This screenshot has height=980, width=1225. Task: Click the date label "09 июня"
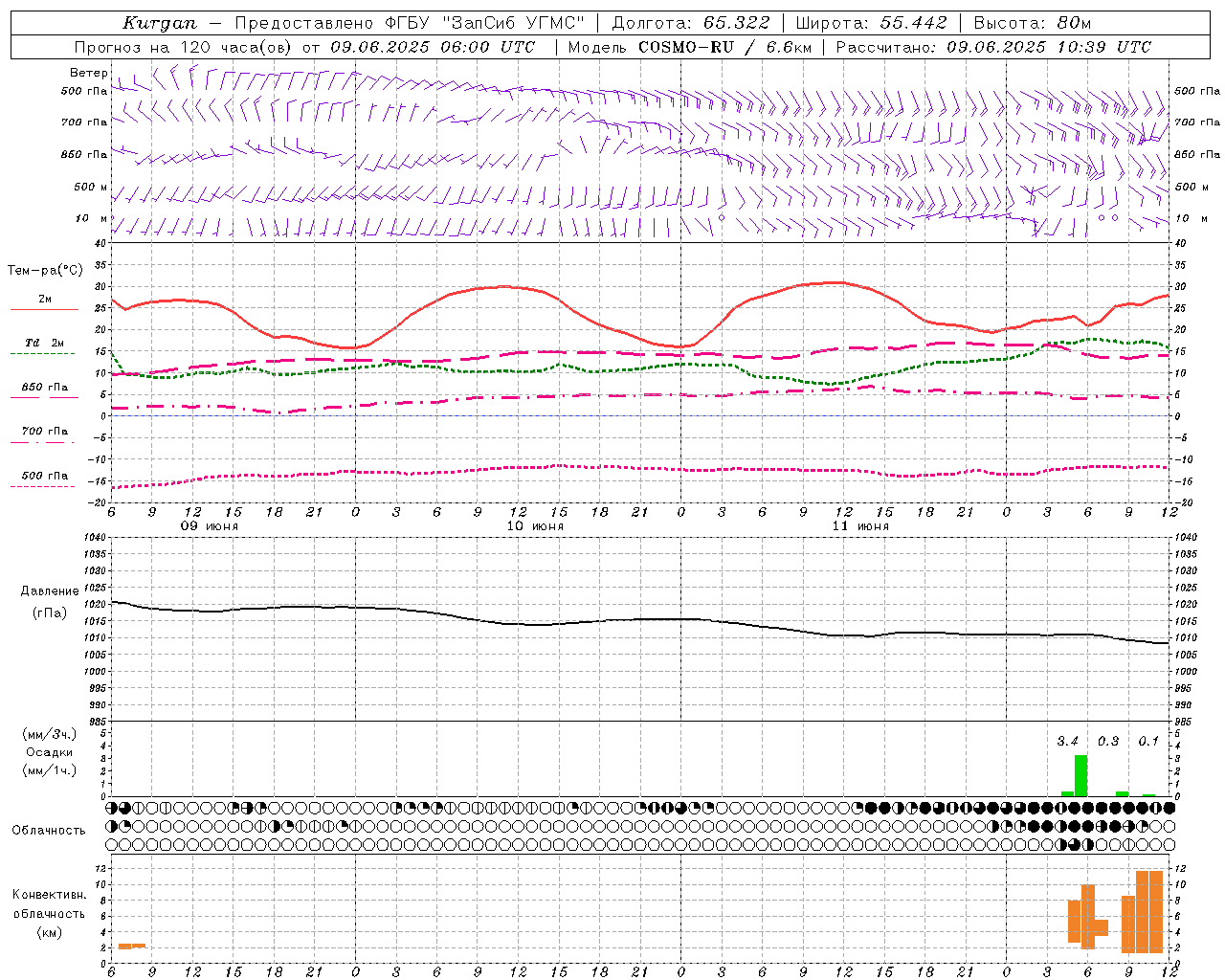click(x=210, y=526)
